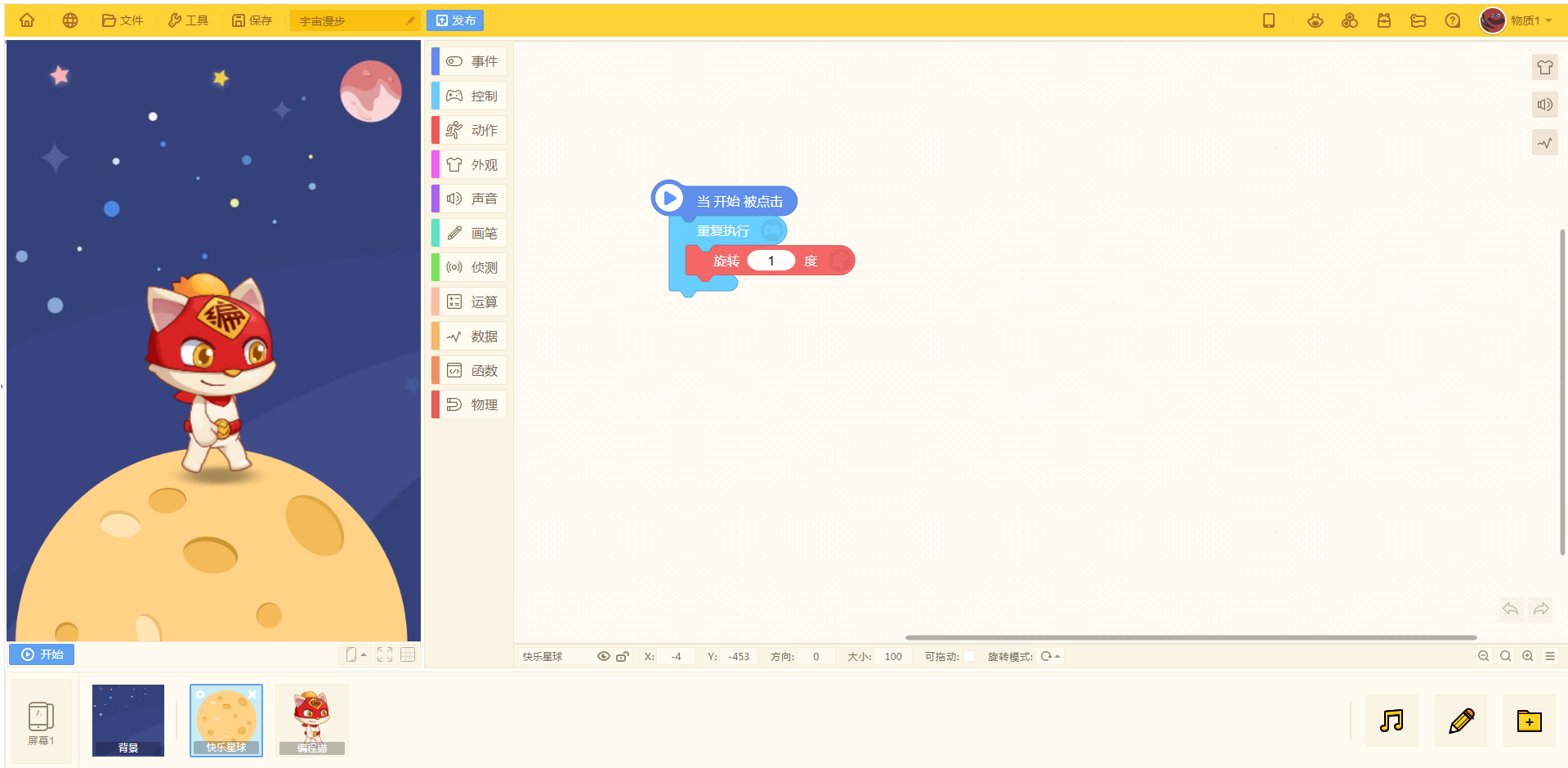Screen dimensions: 1568x768
Task: Open the data variables panel icon on right
Action: [x=1545, y=143]
